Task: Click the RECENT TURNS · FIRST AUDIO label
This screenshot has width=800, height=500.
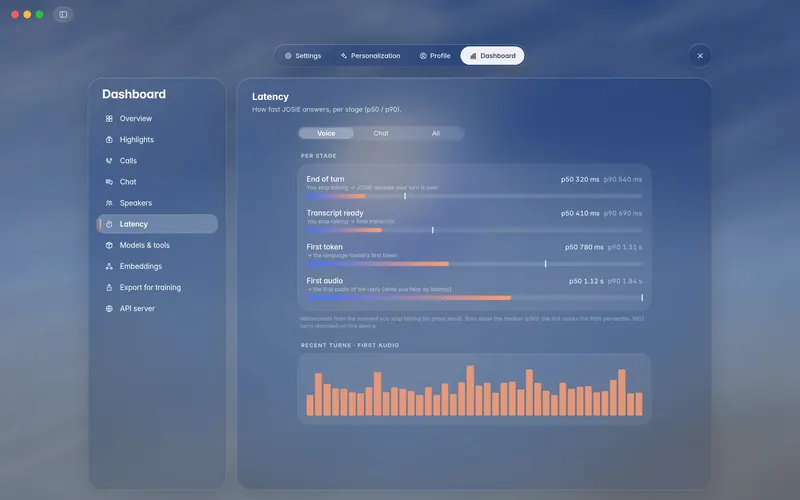Action: 350,345
